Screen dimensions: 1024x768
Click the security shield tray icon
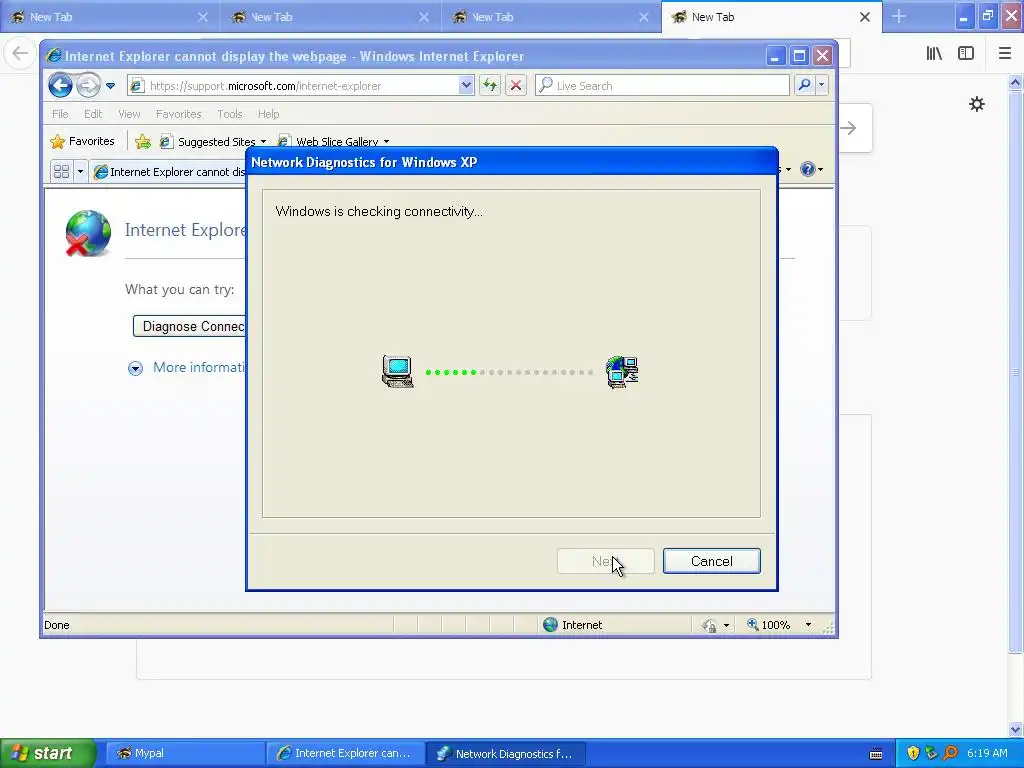[x=913, y=753]
